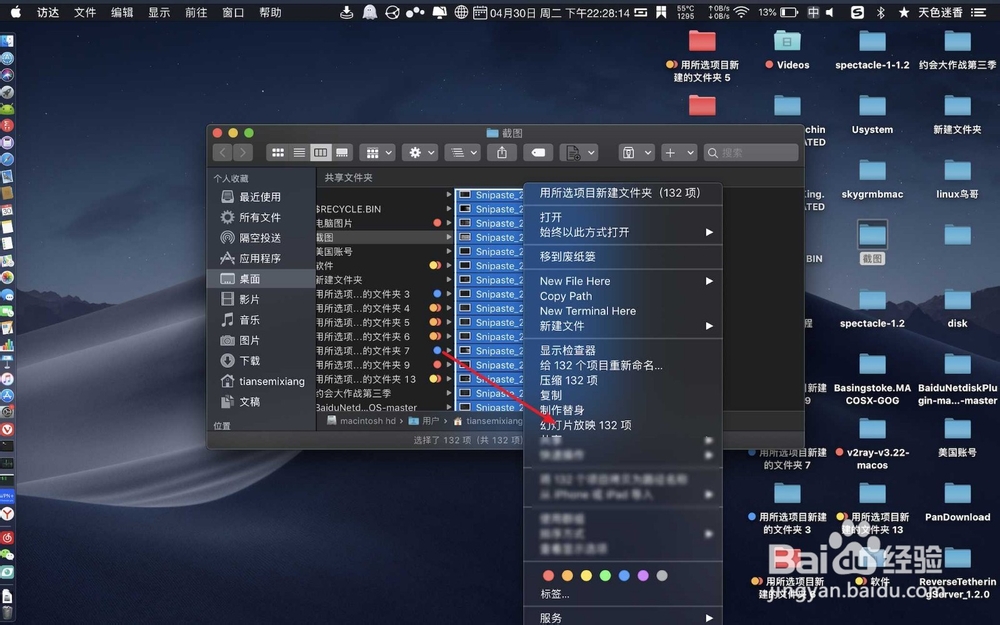The image size is (1000, 625).
Task: Open the sort arrangement dropdown in toolbar
Action: 463,152
